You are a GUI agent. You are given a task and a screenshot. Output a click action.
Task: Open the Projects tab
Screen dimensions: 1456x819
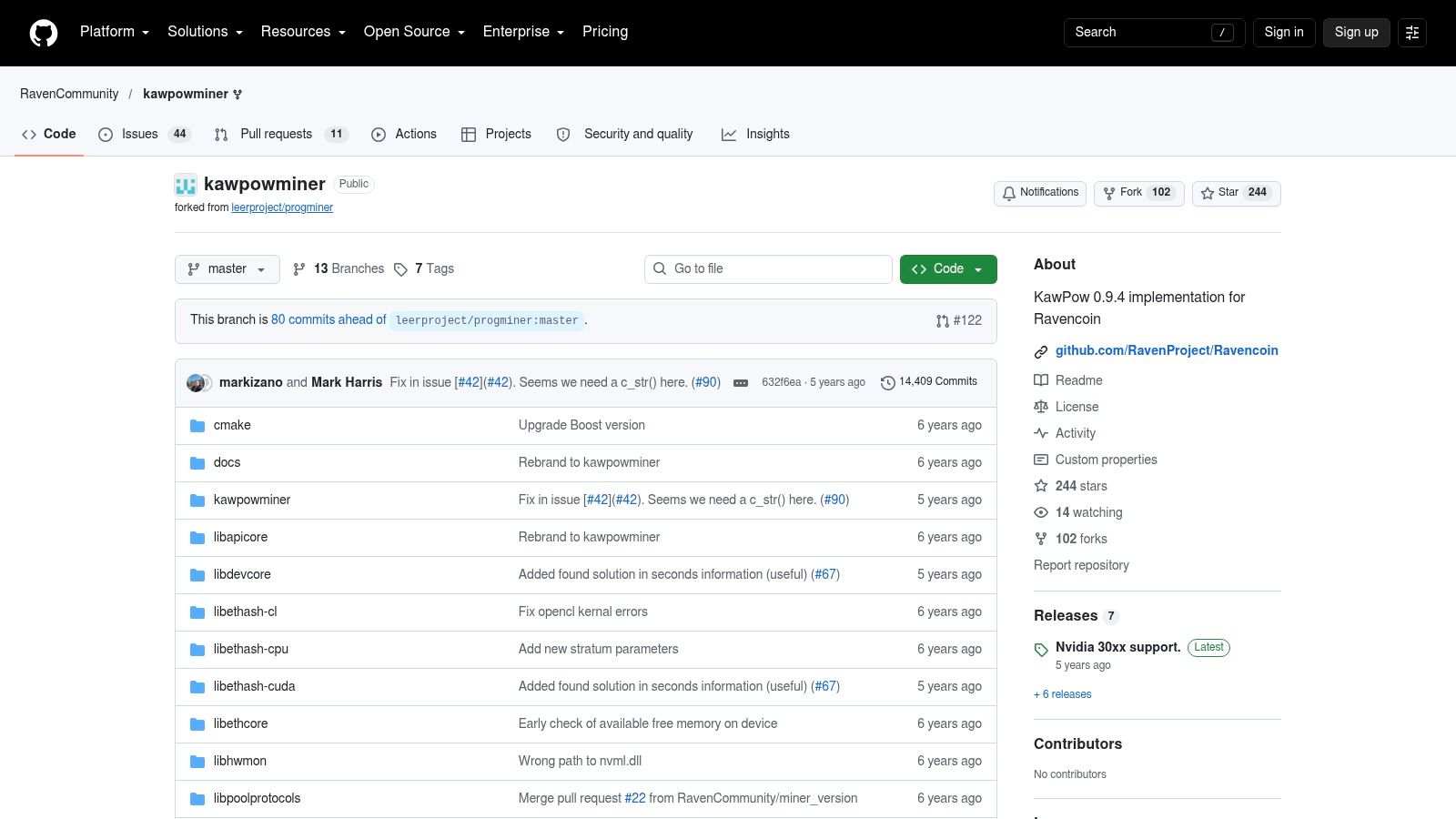pos(496,135)
